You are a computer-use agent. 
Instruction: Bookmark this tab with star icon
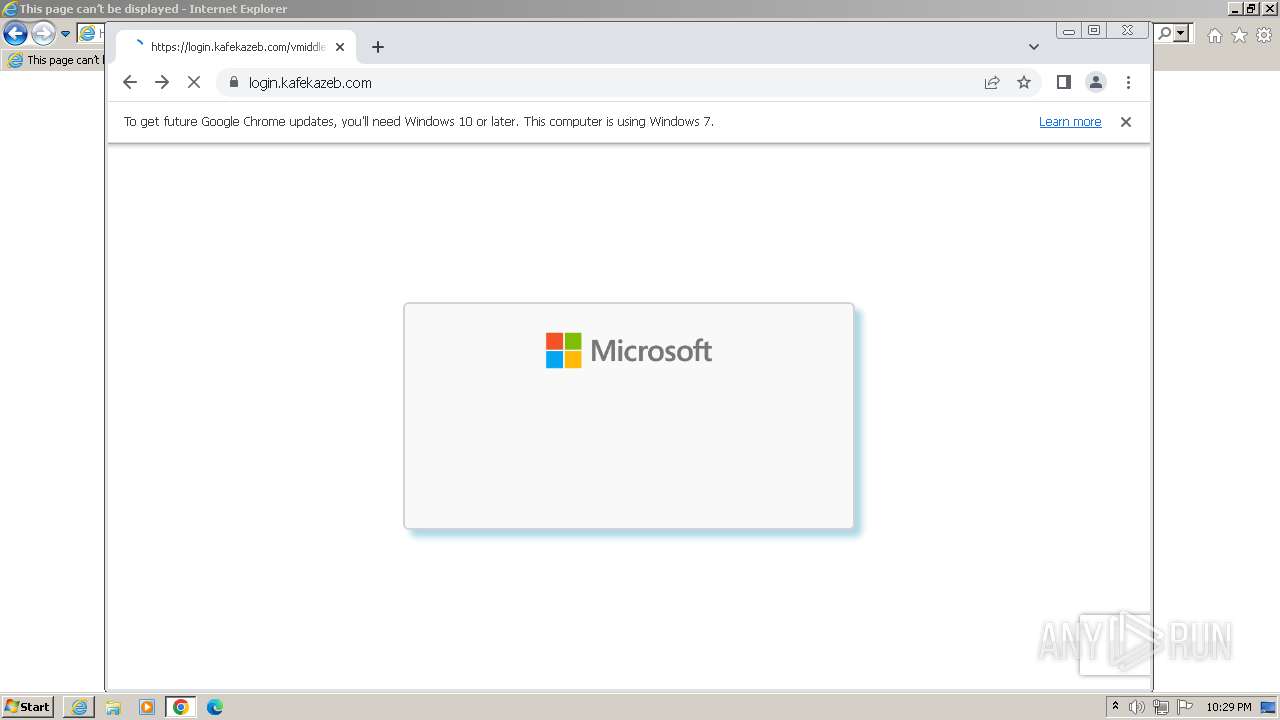coord(1024,83)
